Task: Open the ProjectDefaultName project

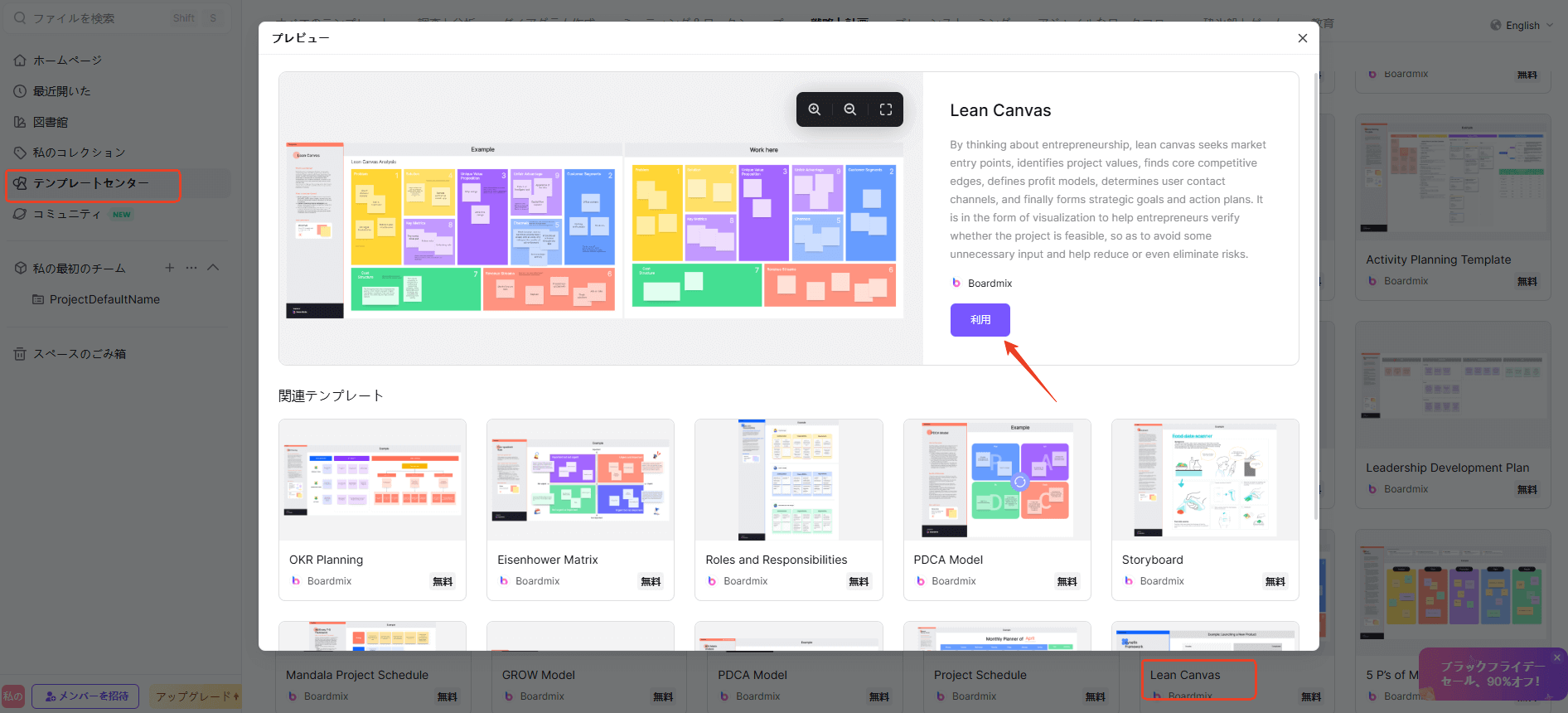Action: coord(104,299)
